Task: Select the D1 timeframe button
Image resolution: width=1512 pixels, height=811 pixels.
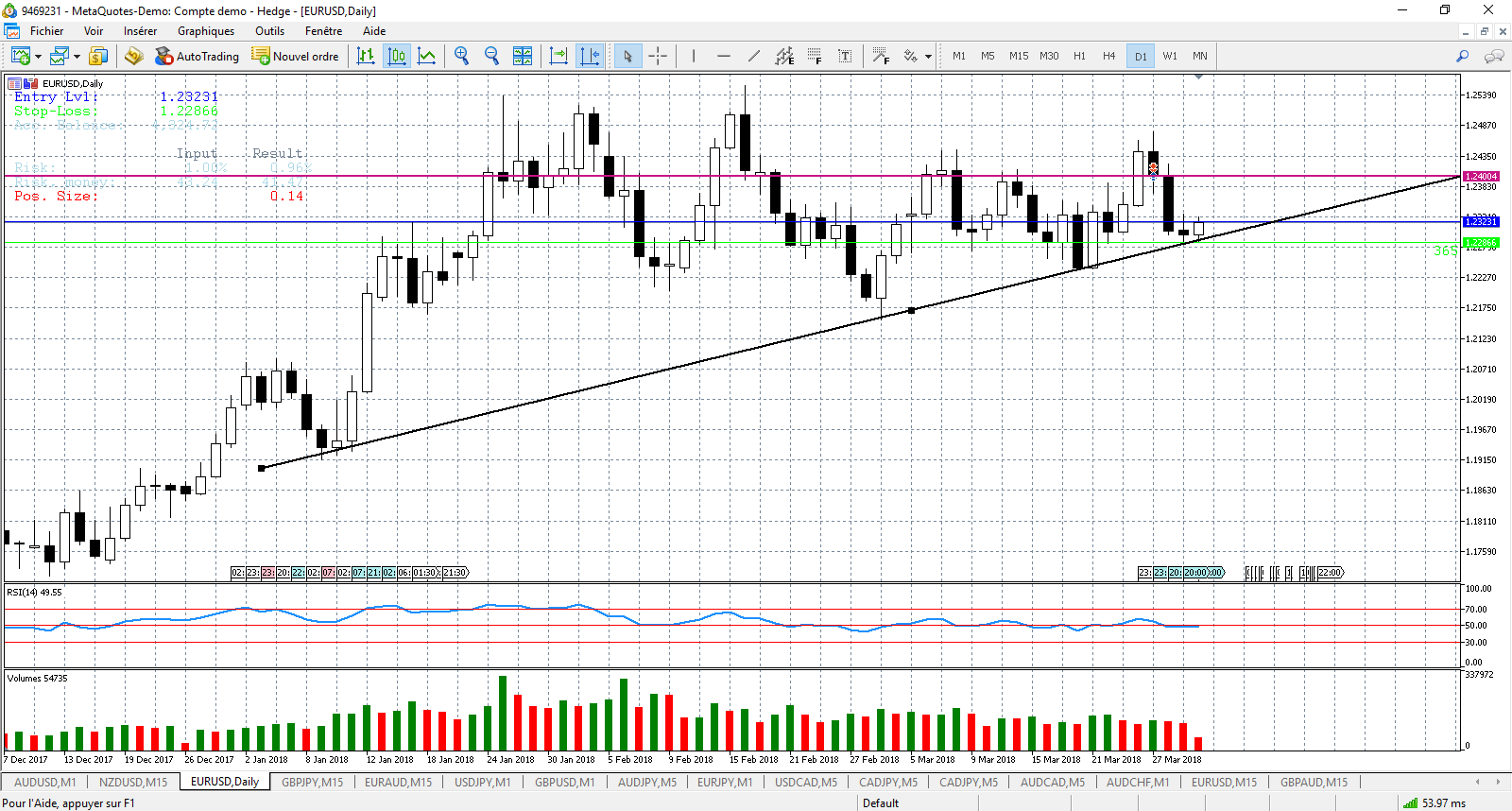Action: [x=1141, y=56]
